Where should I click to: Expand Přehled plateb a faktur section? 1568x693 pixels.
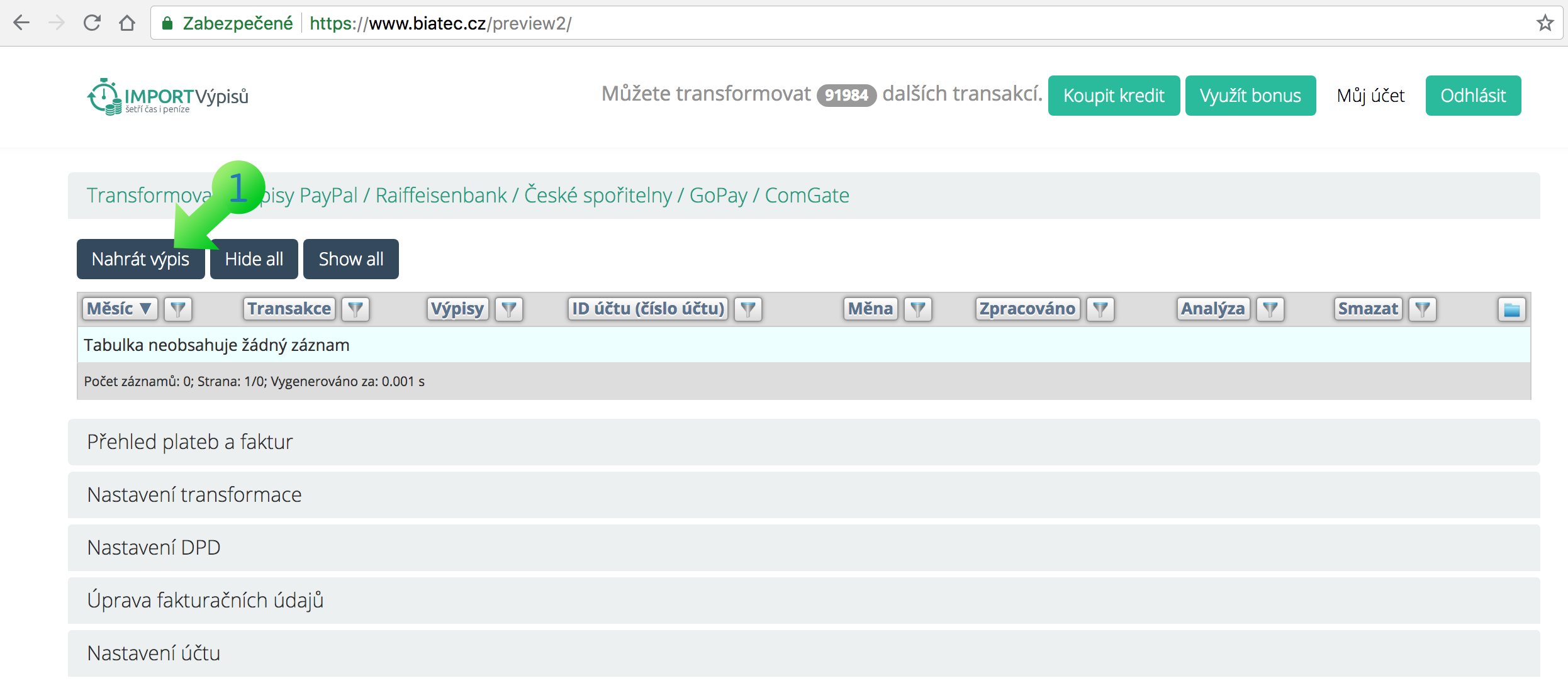coord(190,442)
